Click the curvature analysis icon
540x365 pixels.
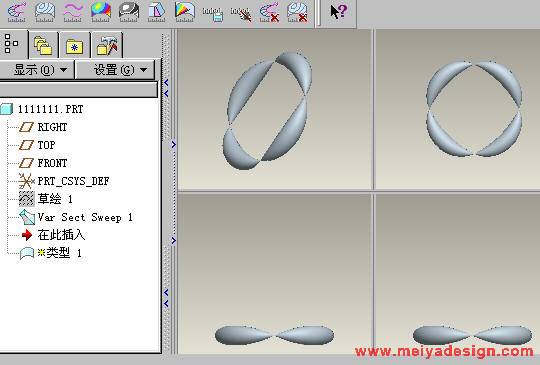pyautogui.click(x=17, y=12)
